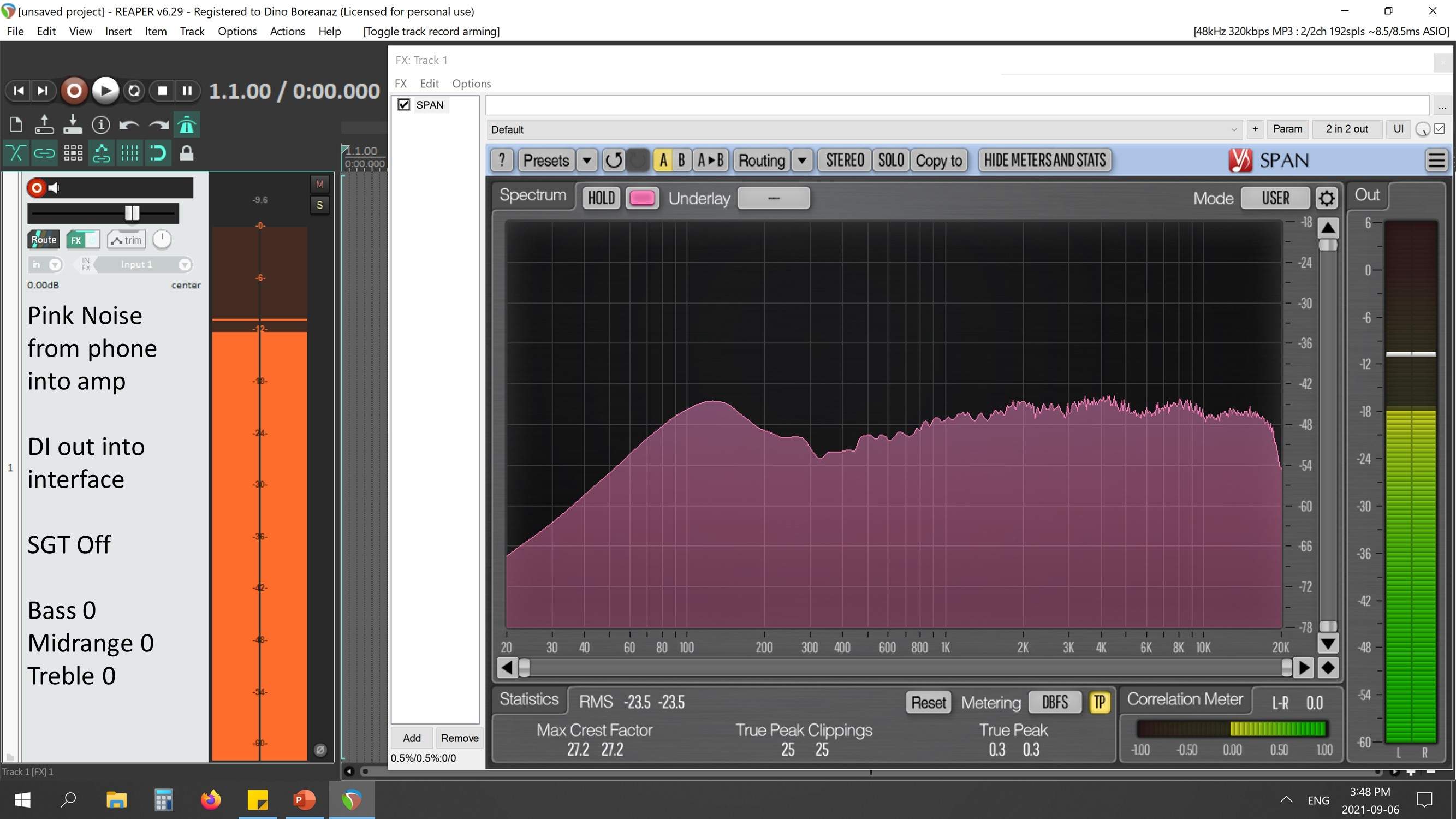
Task: Toggle locking with the padlock icon
Action: coord(187,153)
